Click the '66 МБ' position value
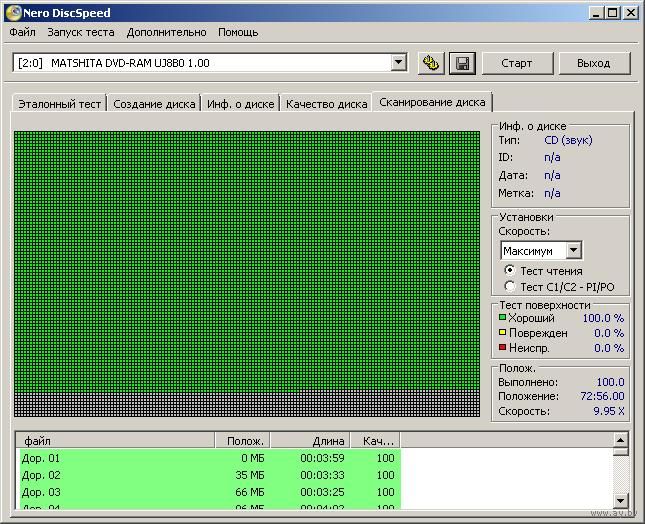The height and width of the screenshot is (524, 645). [x=250, y=492]
